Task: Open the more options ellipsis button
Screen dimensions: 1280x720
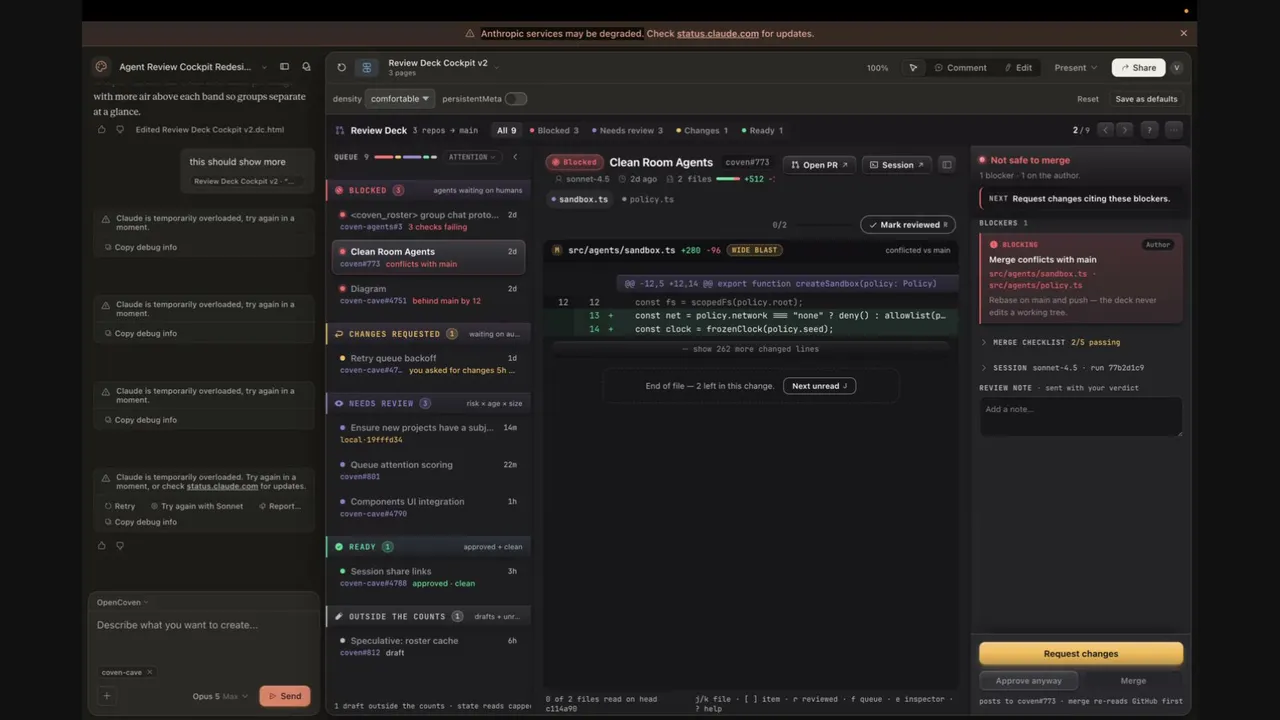Action: [x=1174, y=130]
